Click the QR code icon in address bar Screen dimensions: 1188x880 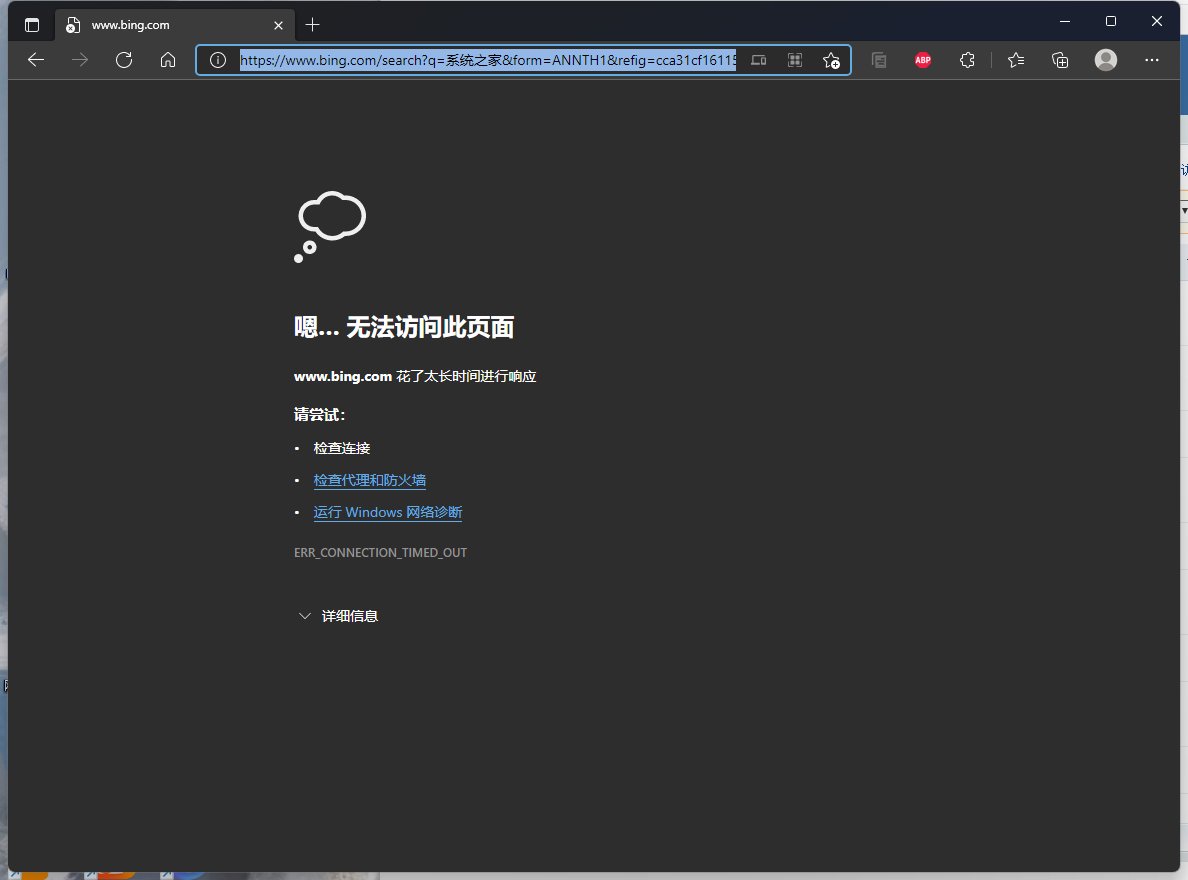(795, 60)
